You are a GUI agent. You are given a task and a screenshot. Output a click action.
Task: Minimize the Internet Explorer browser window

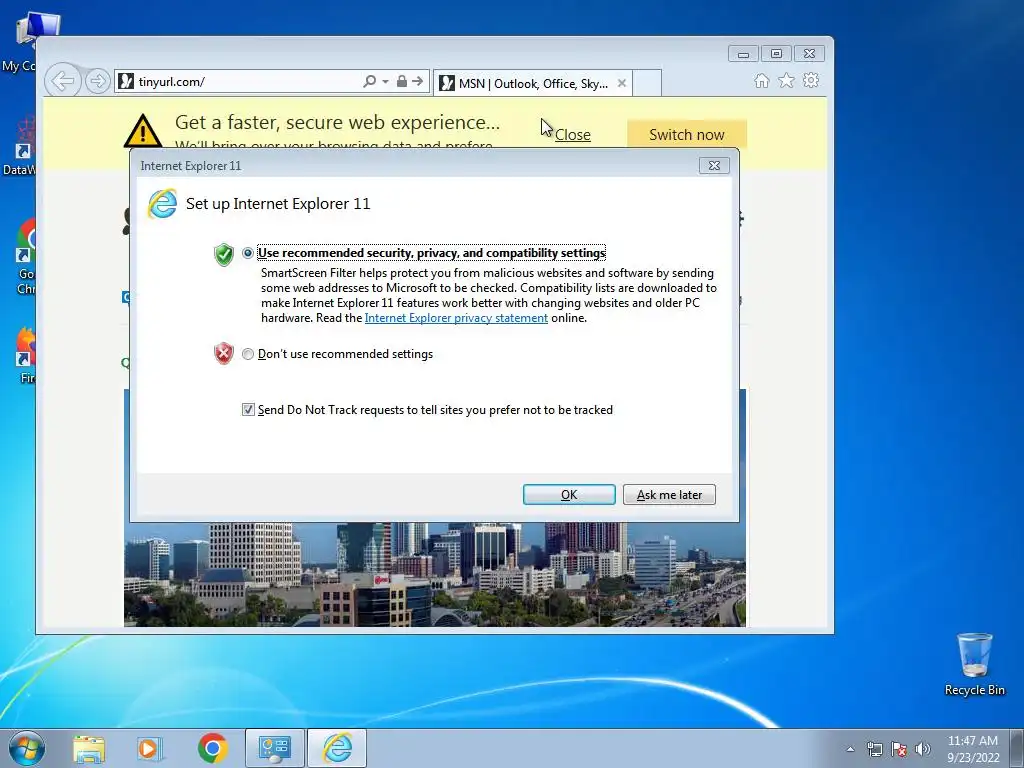(x=743, y=54)
